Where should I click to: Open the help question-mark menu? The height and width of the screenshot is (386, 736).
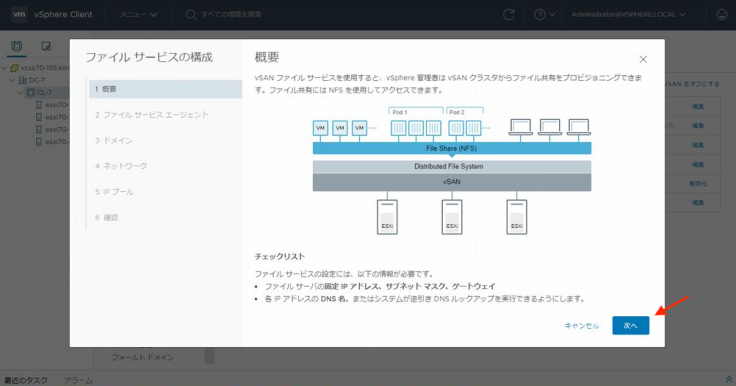(544, 15)
